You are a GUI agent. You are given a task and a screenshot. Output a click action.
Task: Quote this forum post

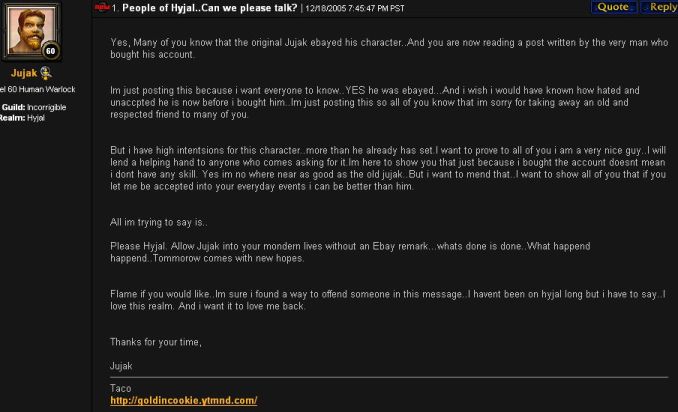[x=614, y=7]
